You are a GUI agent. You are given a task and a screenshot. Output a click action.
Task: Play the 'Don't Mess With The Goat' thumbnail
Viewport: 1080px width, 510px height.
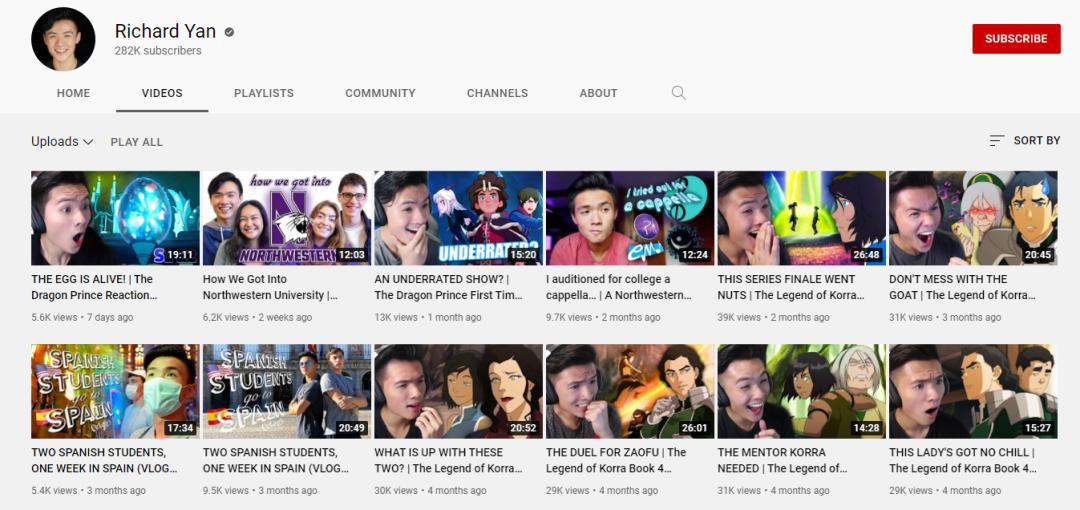click(x=973, y=218)
